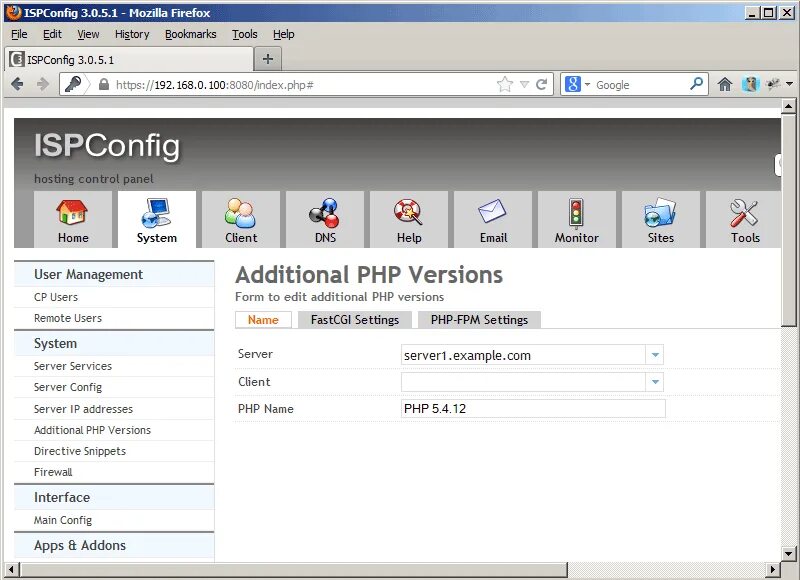Reload the page with the refresh icon
The image size is (800, 580).
(542, 84)
